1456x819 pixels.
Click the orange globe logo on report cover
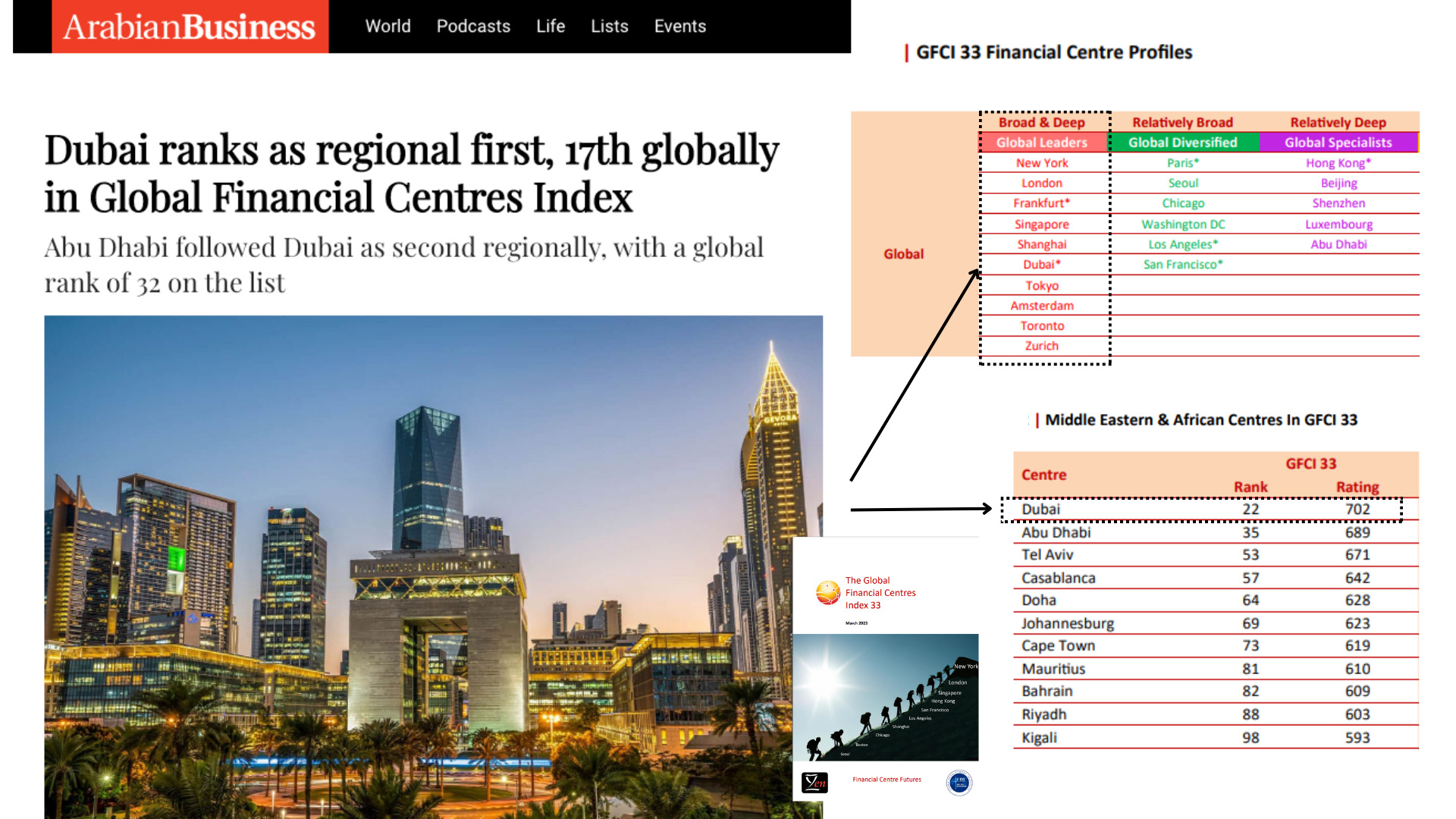827,592
